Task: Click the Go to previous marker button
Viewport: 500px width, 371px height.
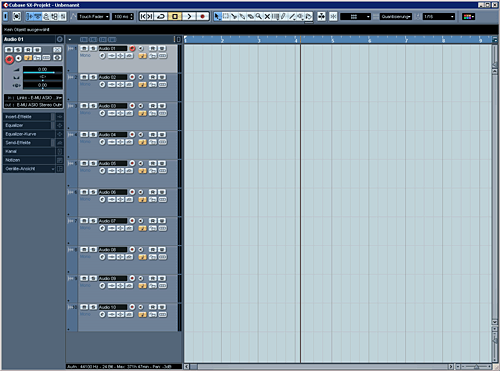Action: pos(143,16)
